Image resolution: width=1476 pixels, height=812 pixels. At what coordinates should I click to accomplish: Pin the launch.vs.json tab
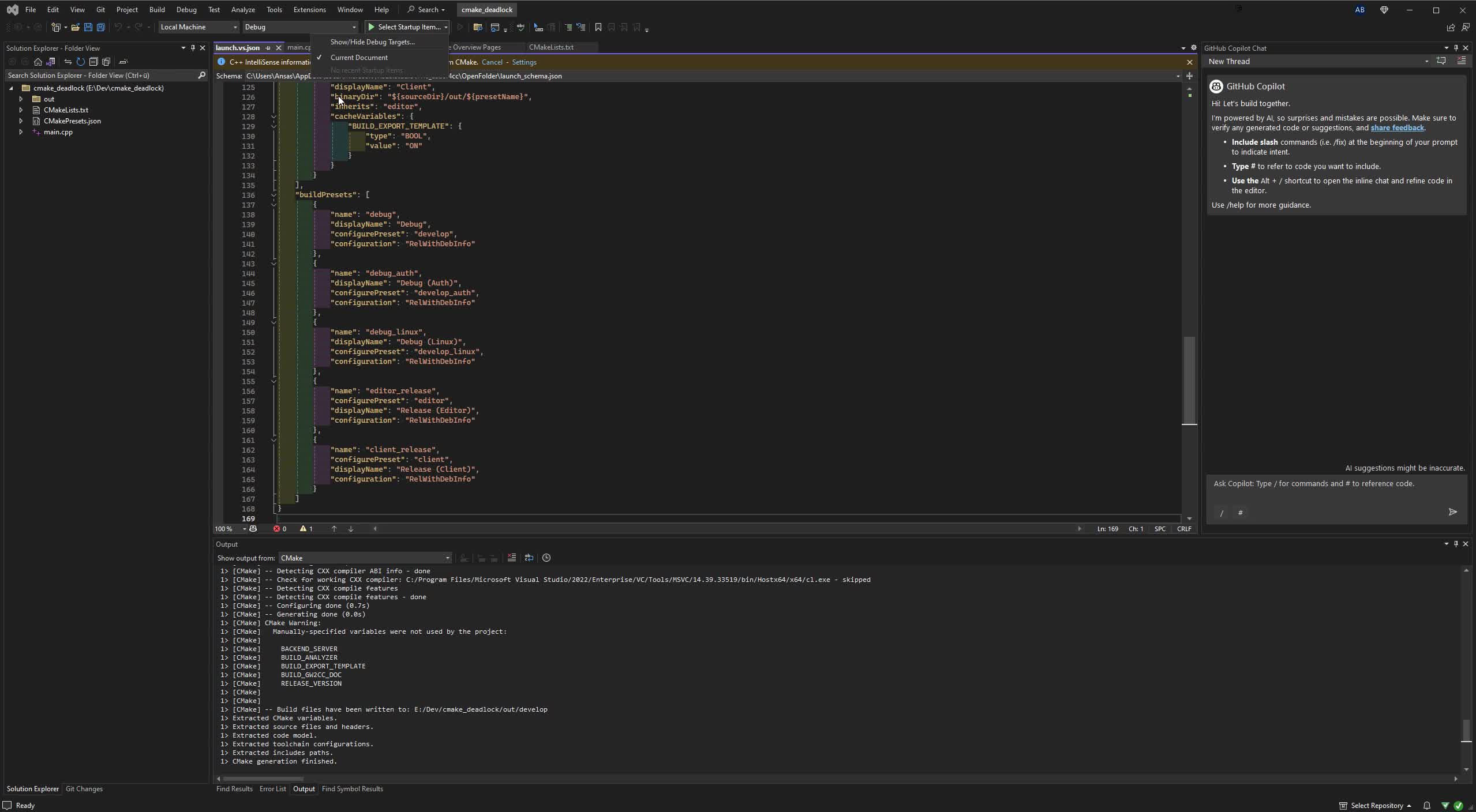(x=268, y=48)
